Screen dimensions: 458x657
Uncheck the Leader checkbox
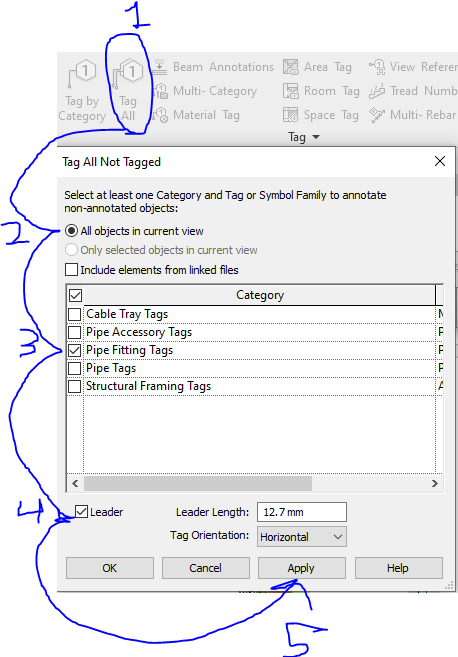point(81,512)
